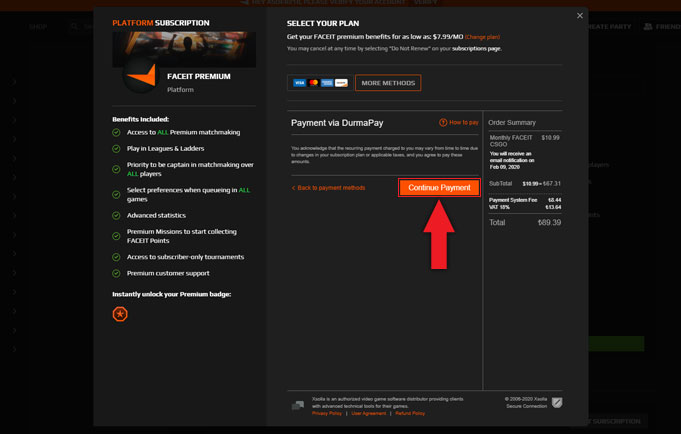Choose the American Express card icon
The height and width of the screenshot is (434, 681).
tap(327, 83)
